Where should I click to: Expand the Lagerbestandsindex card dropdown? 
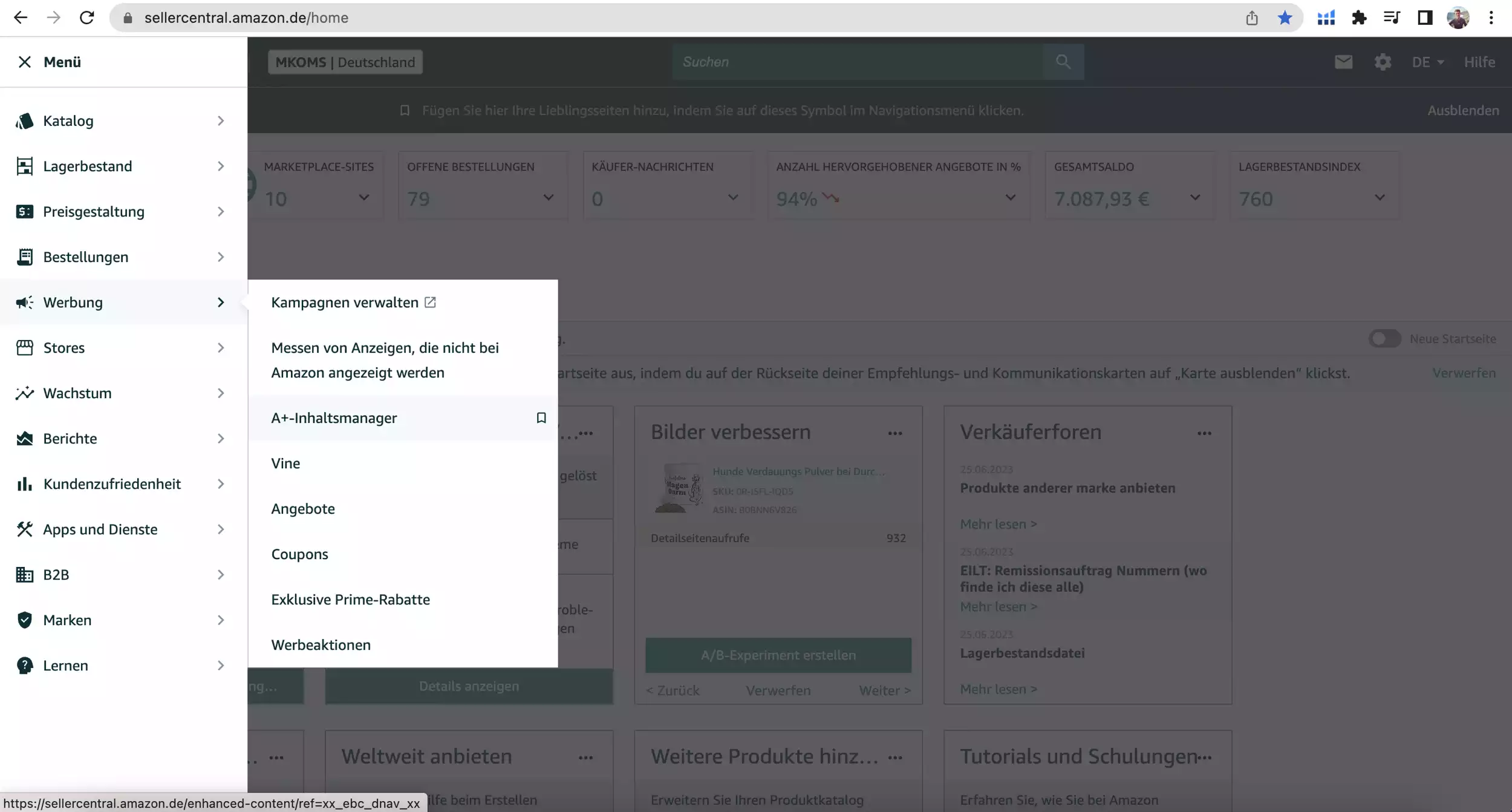click(1380, 198)
